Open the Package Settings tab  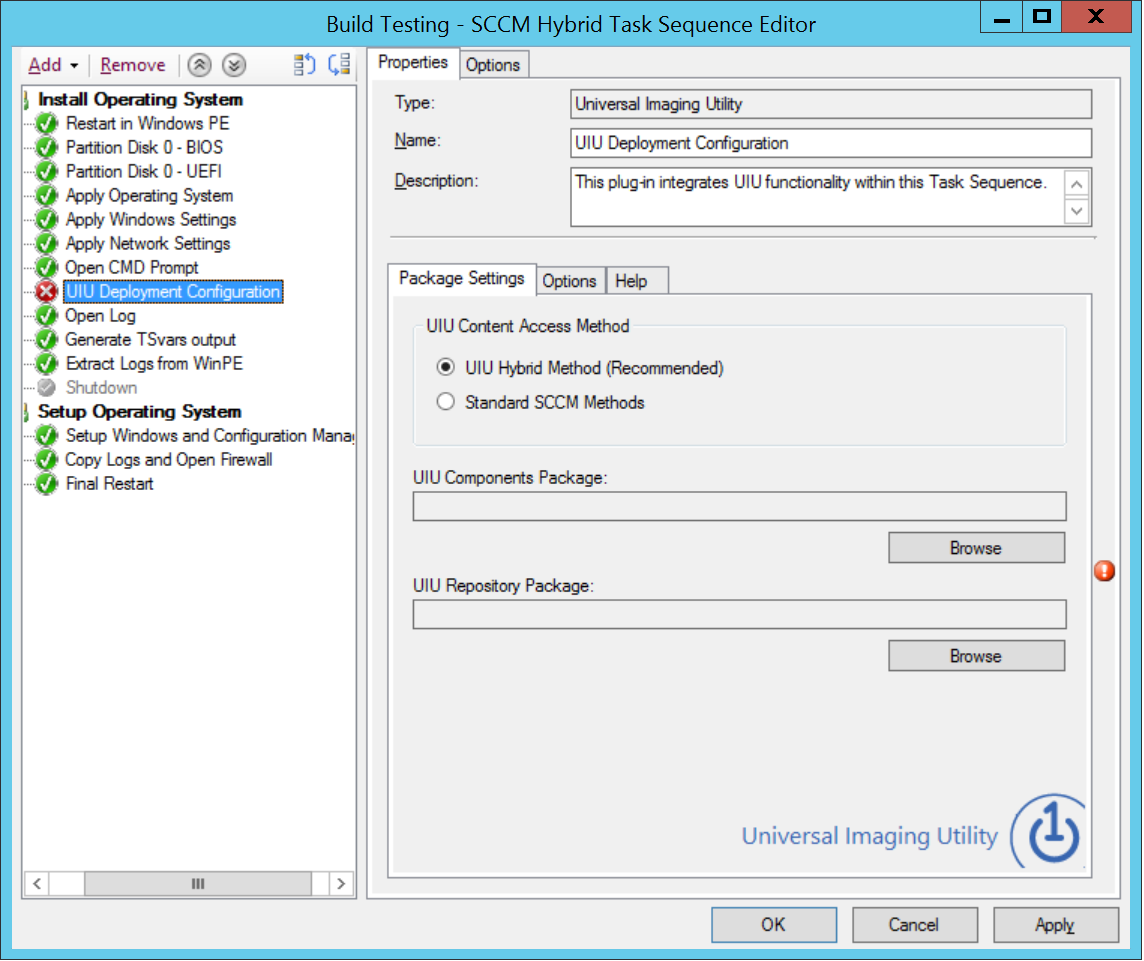click(x=462, y=279)
